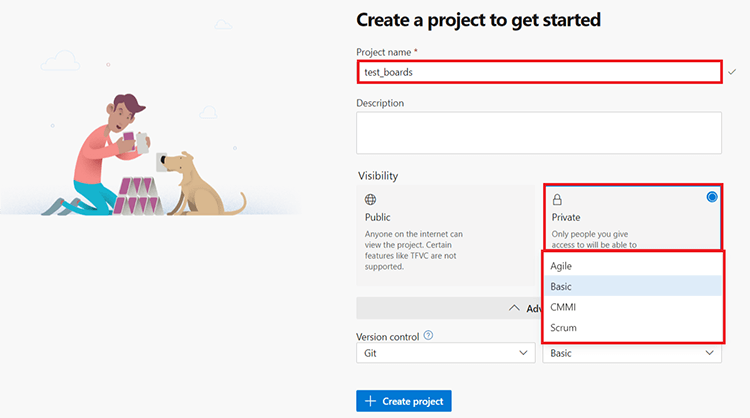Image resolution: width=750 pixels, height=418 pixels.
Task: Choose CMMI from the process list
Action: coord(563,307)
